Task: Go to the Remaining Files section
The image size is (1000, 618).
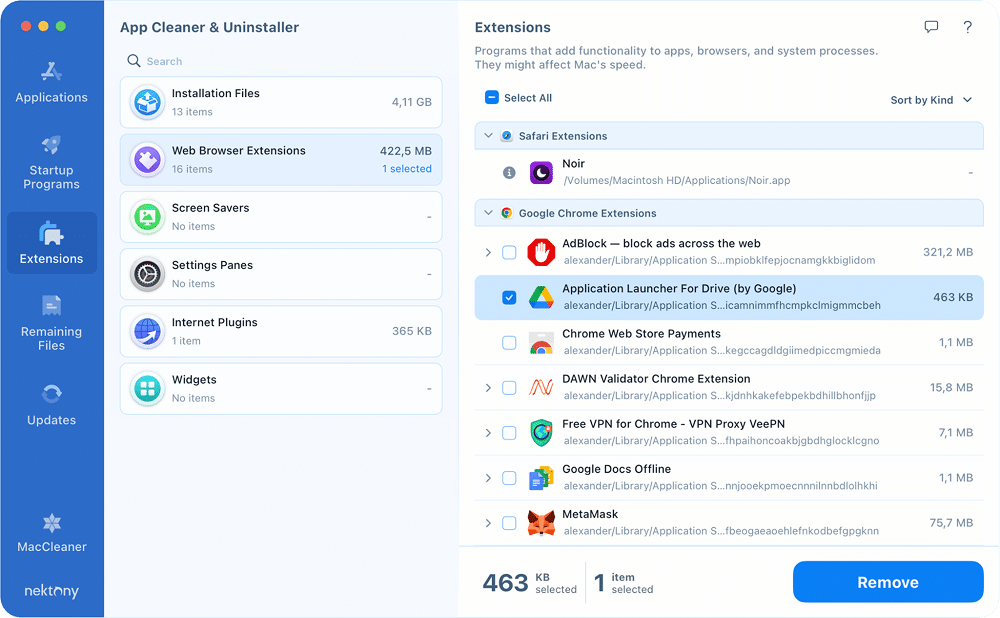Action: click(51, 323)
